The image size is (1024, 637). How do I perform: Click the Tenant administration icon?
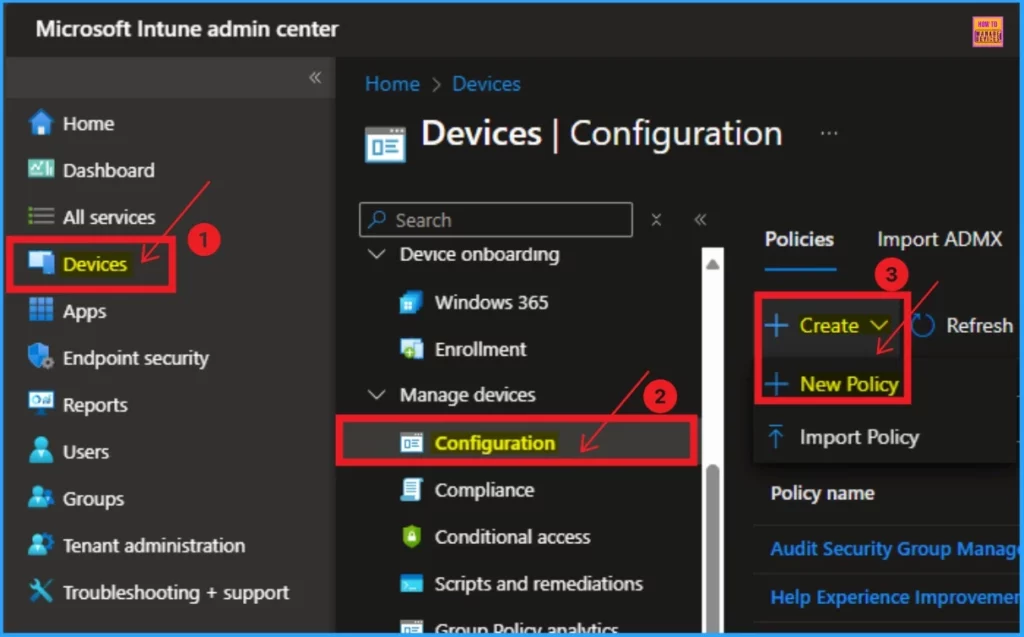[40, 544]
